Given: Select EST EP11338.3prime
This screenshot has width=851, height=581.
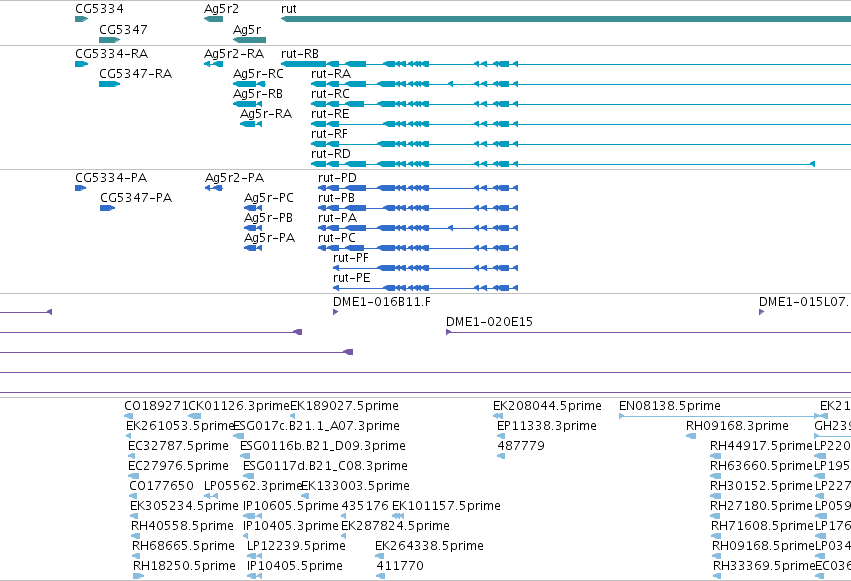Looking at the screenshot, I should [547, 426].
